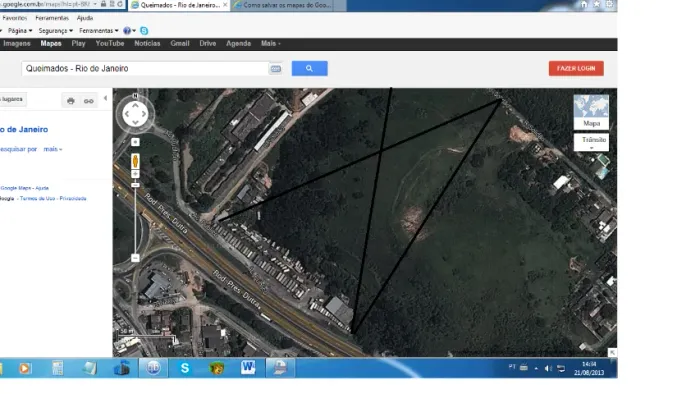The image size is (700, 394).
Task: Expand the 'mais' dropdown link in panel
Action: point(53,149)
